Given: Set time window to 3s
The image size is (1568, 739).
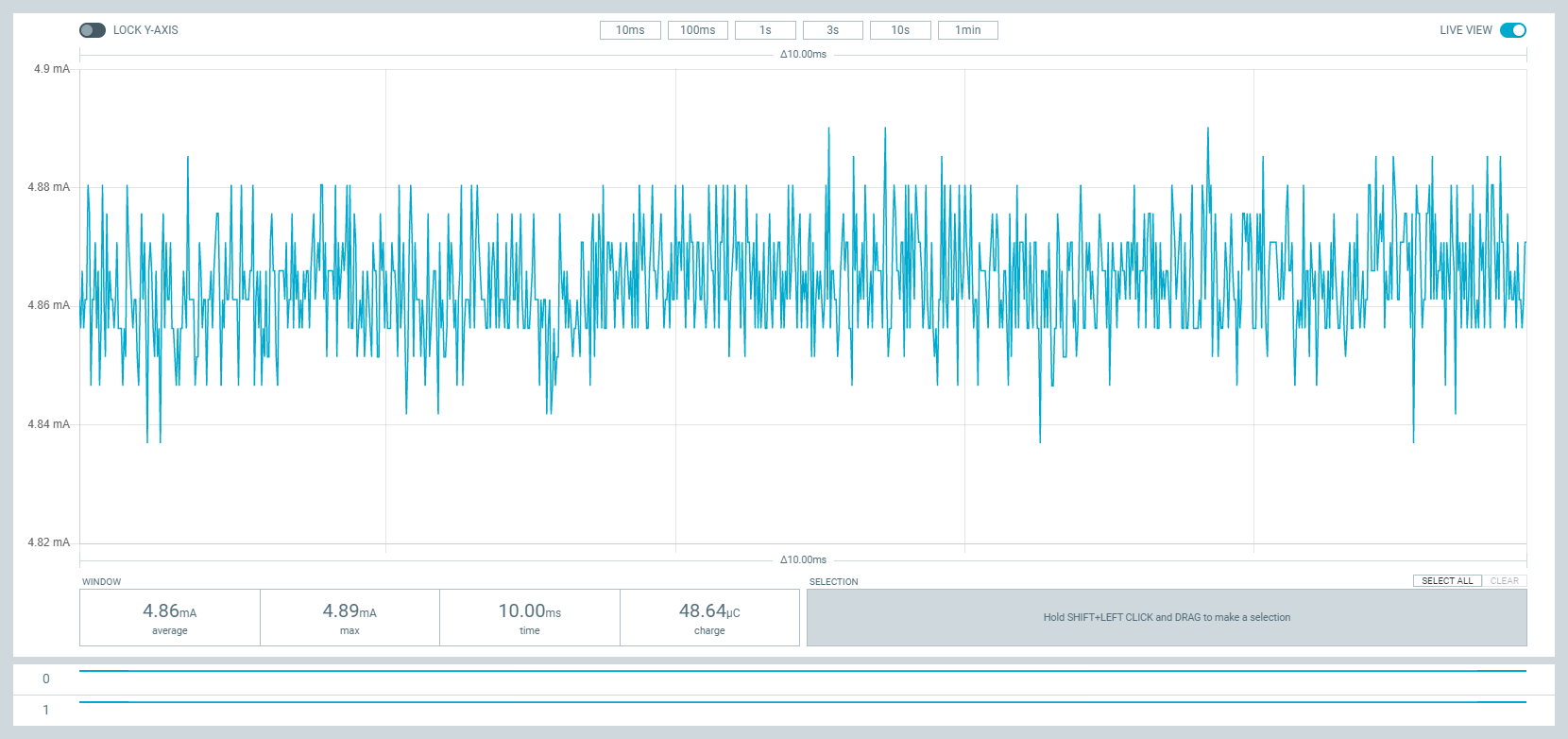Looking at the screenshot, I should pyautogui.click(x=833, y=30).
